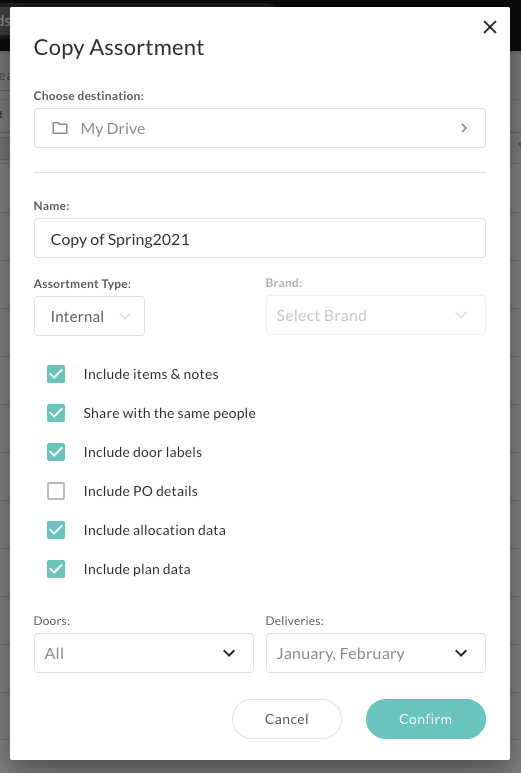Screen dimensions: 521x773
Task: Uncheck Include items & notes
Action: pos(56,374)
